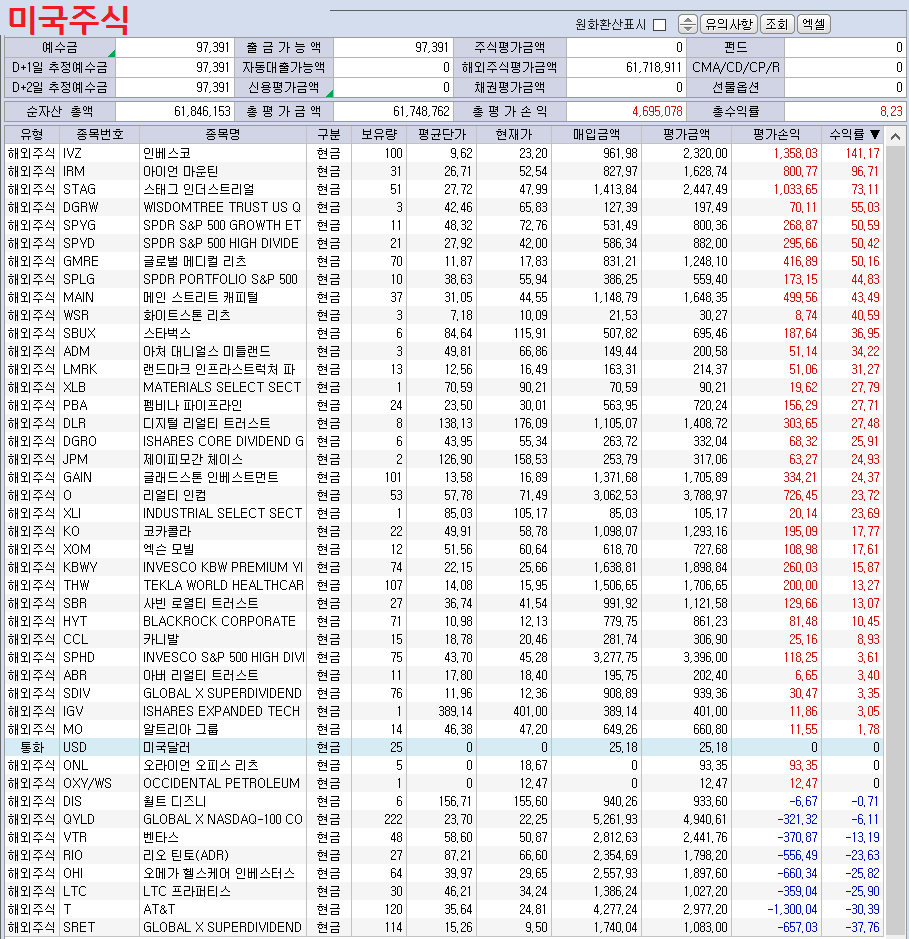
Task: Select the STAG ticker row
Action: pyautogui.click(x=444, y=189)
